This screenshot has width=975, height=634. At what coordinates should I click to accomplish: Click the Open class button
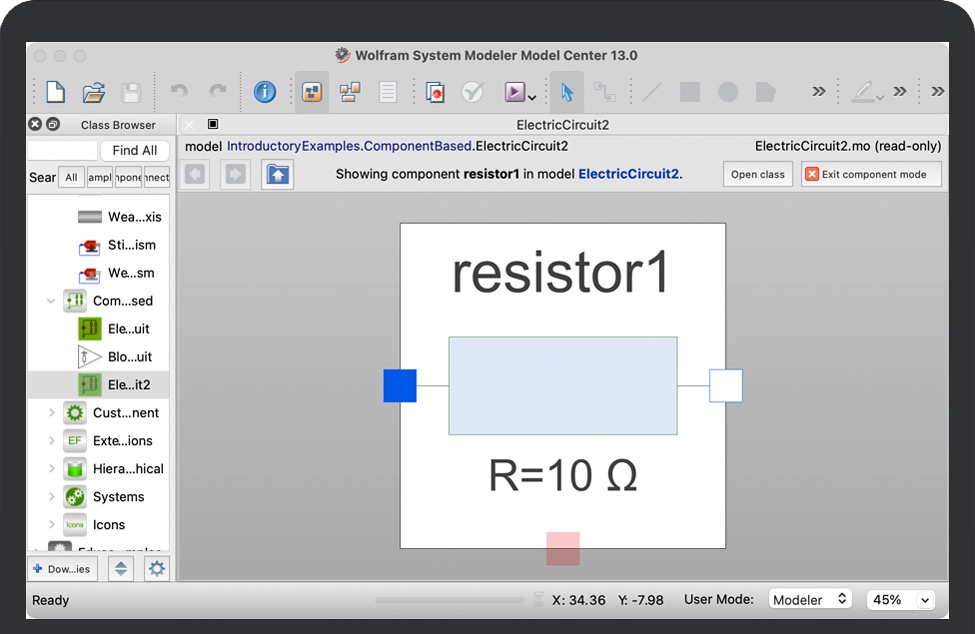[x=757, y=174]
